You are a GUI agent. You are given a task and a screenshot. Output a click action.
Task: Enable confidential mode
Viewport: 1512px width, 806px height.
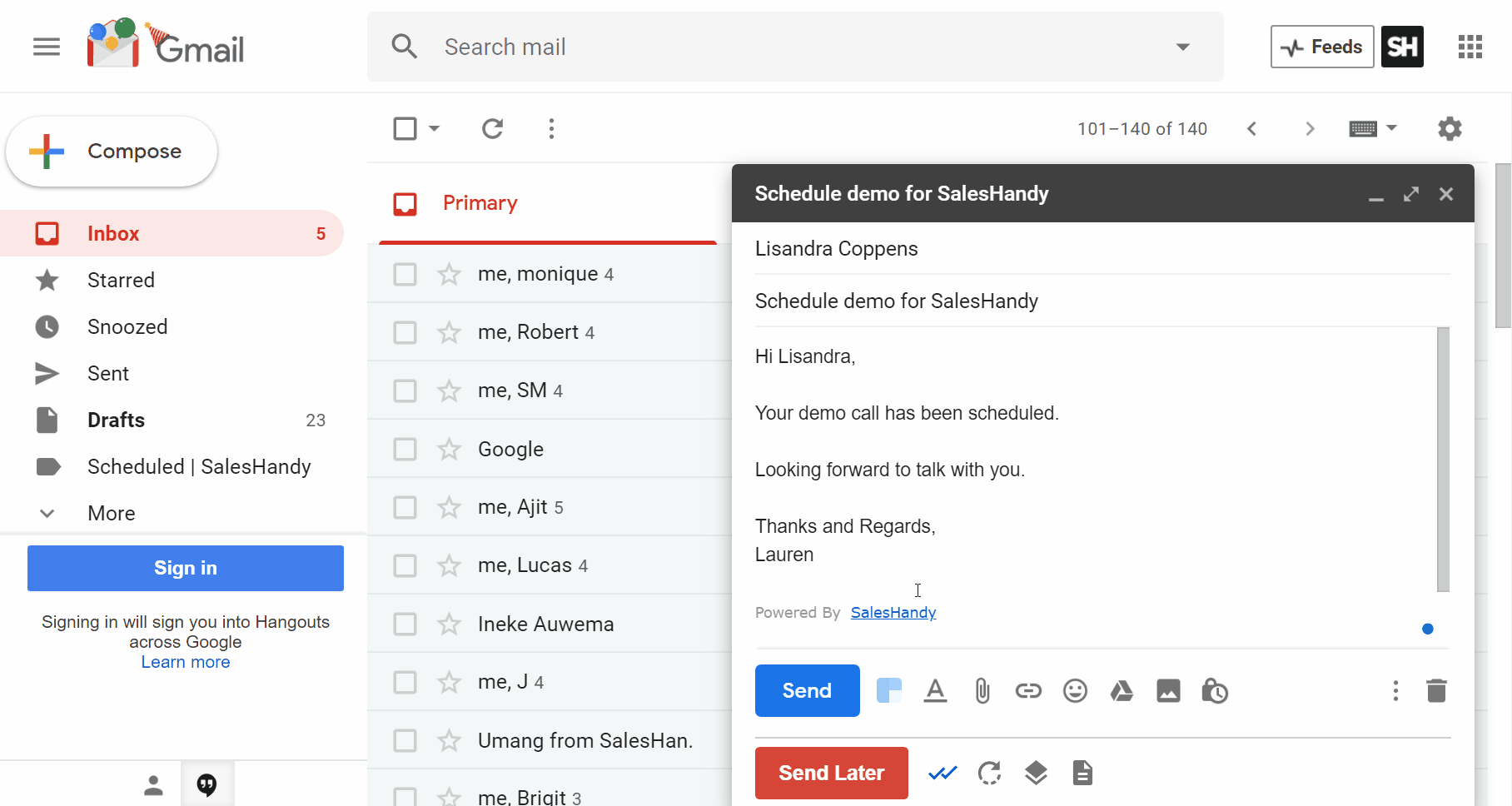coord(1214,690)
